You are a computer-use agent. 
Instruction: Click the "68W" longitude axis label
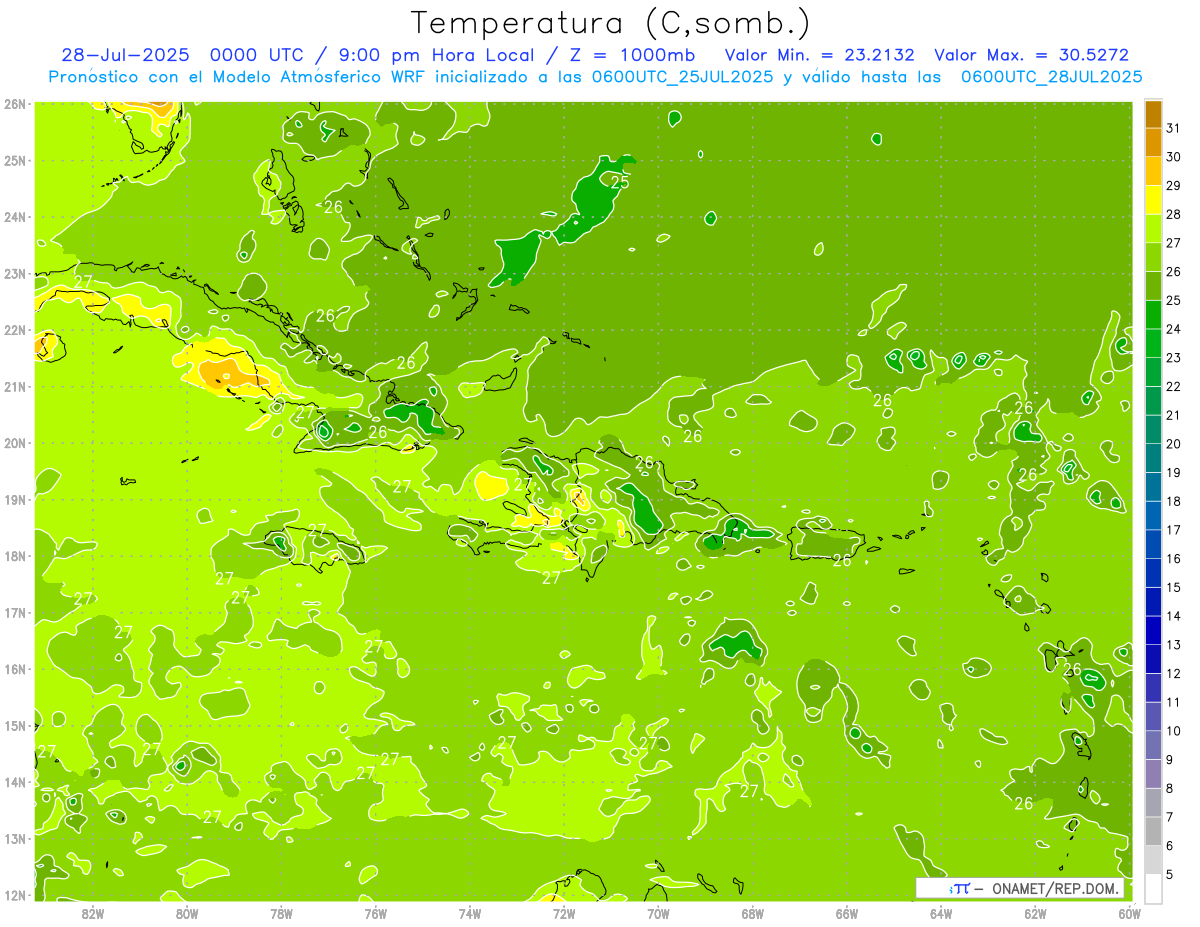[x=753, y=912]
